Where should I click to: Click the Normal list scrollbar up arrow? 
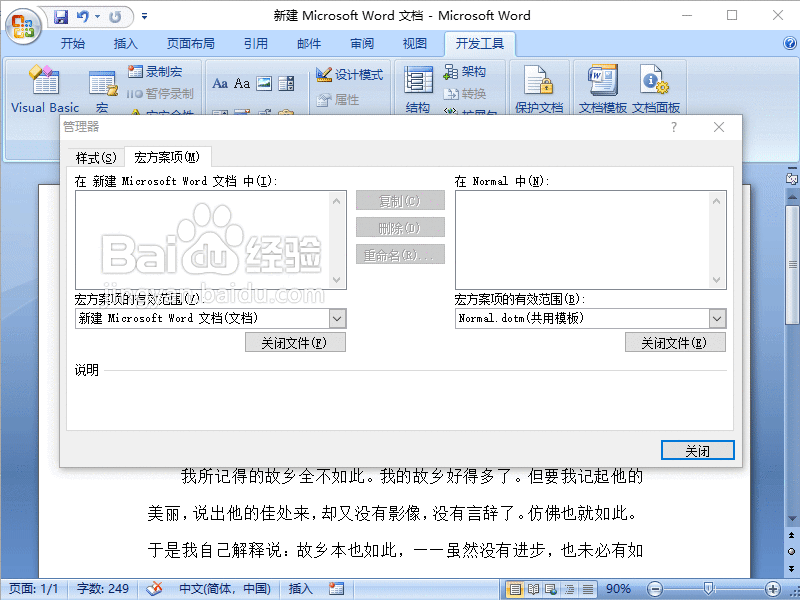tap(717, 201)
